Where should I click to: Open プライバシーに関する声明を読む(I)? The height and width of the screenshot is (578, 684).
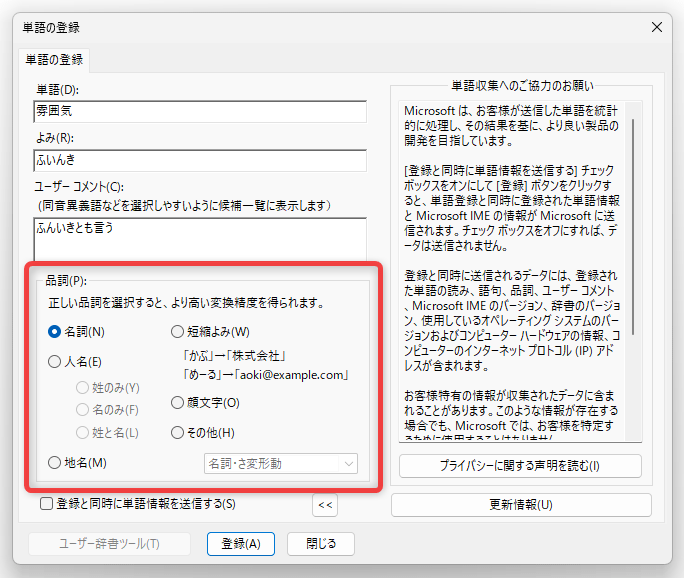point(520,466)
